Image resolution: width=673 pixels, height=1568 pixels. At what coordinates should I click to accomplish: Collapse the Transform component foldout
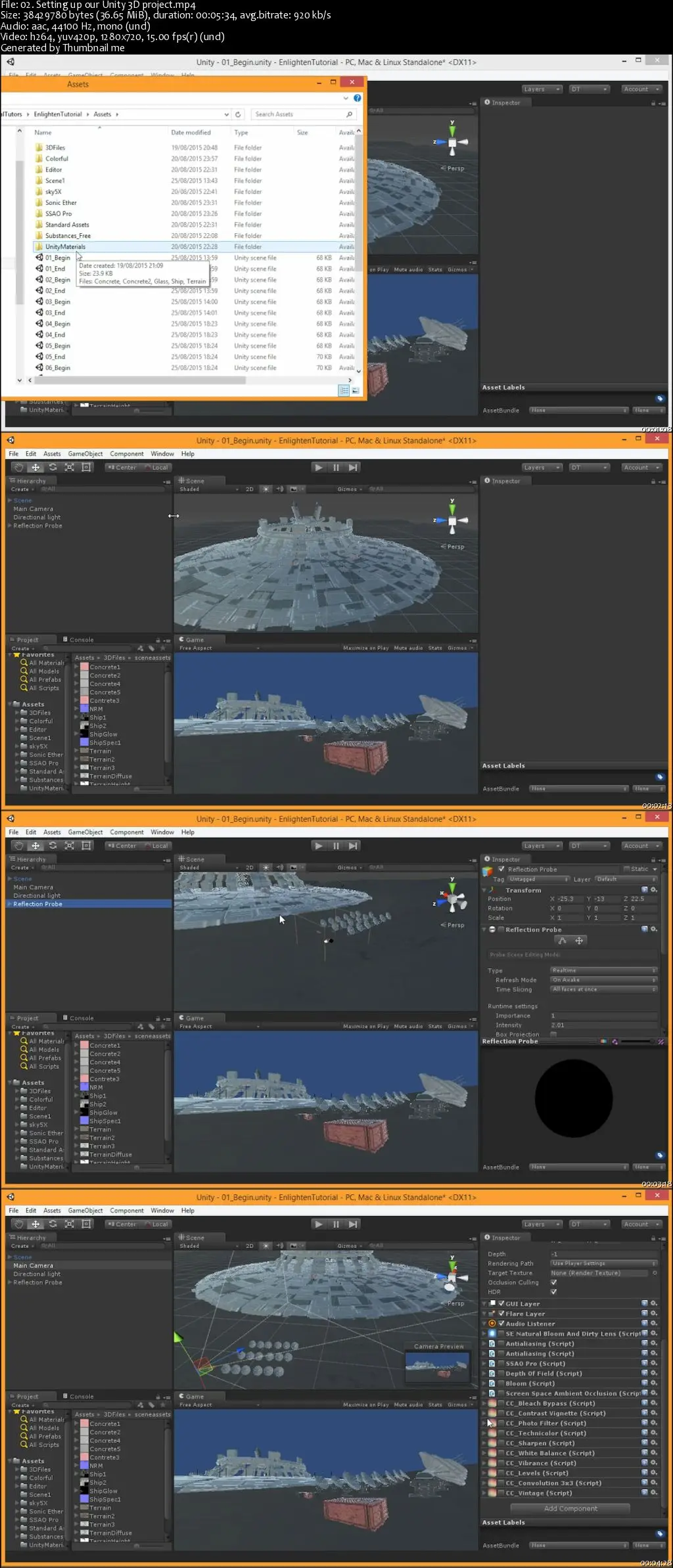(x=485, y=890)
